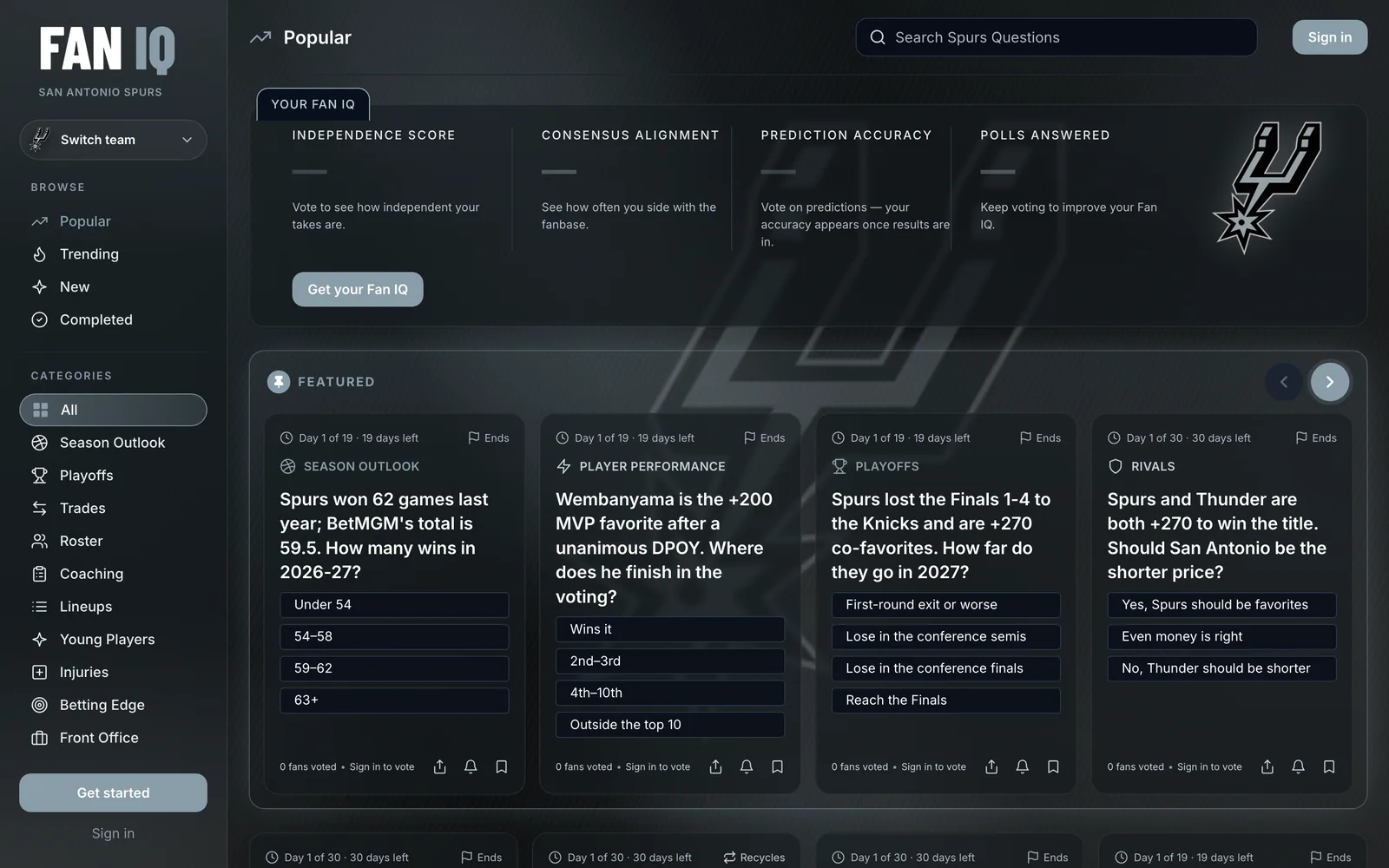This screenshot has height=868, width=1389.
Task: Select the Trades category
Action: (113, 509)
